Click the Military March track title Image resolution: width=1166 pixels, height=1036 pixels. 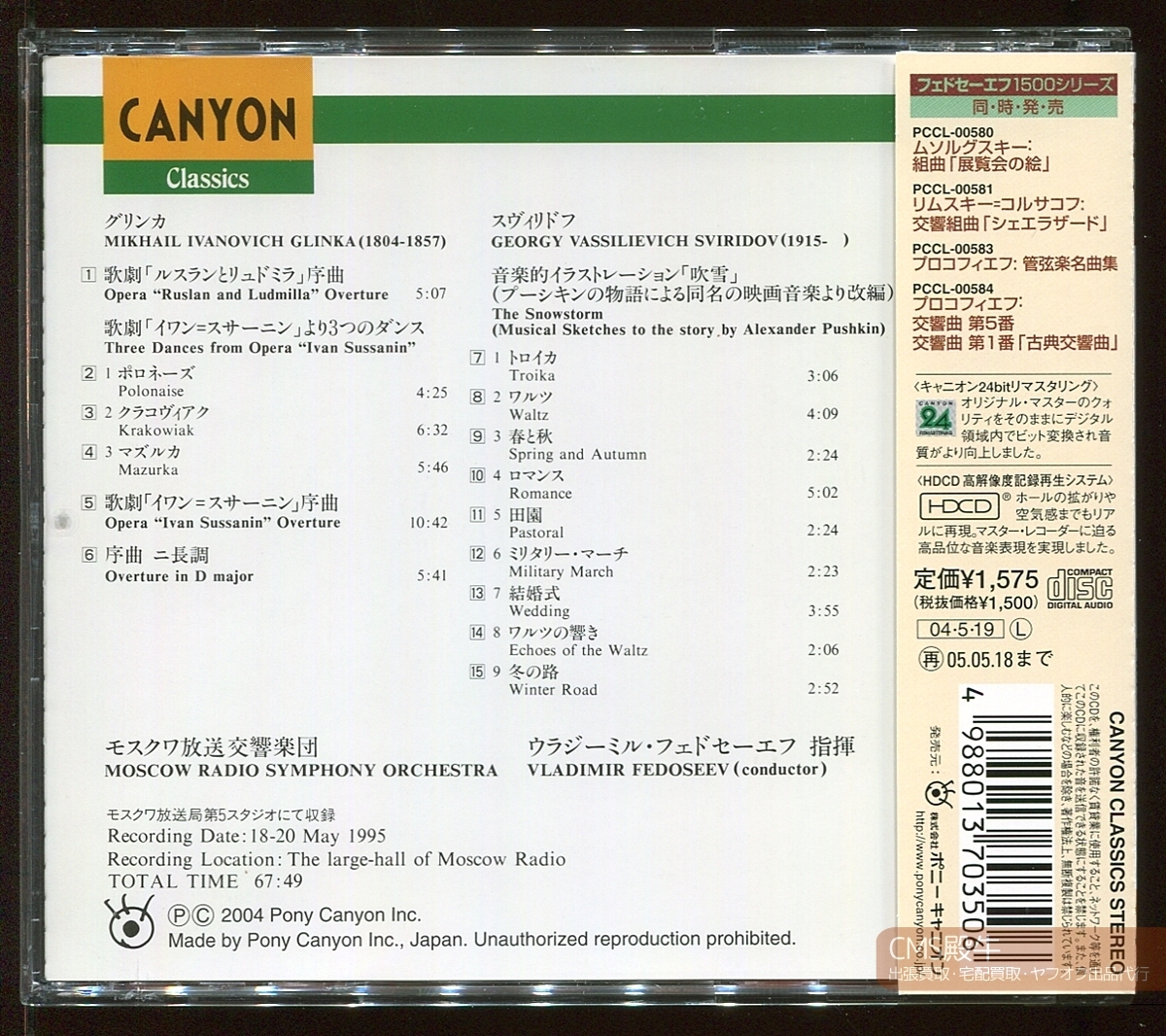[561, 571]
